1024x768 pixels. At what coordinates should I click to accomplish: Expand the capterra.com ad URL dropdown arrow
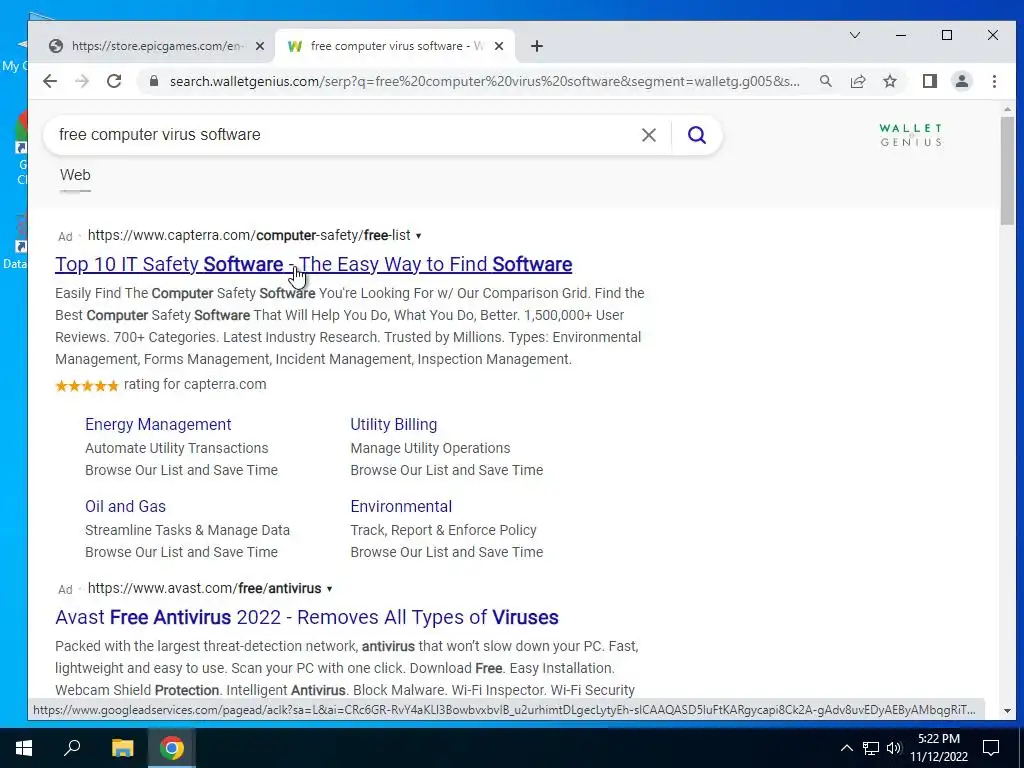[x=419, y=236]
